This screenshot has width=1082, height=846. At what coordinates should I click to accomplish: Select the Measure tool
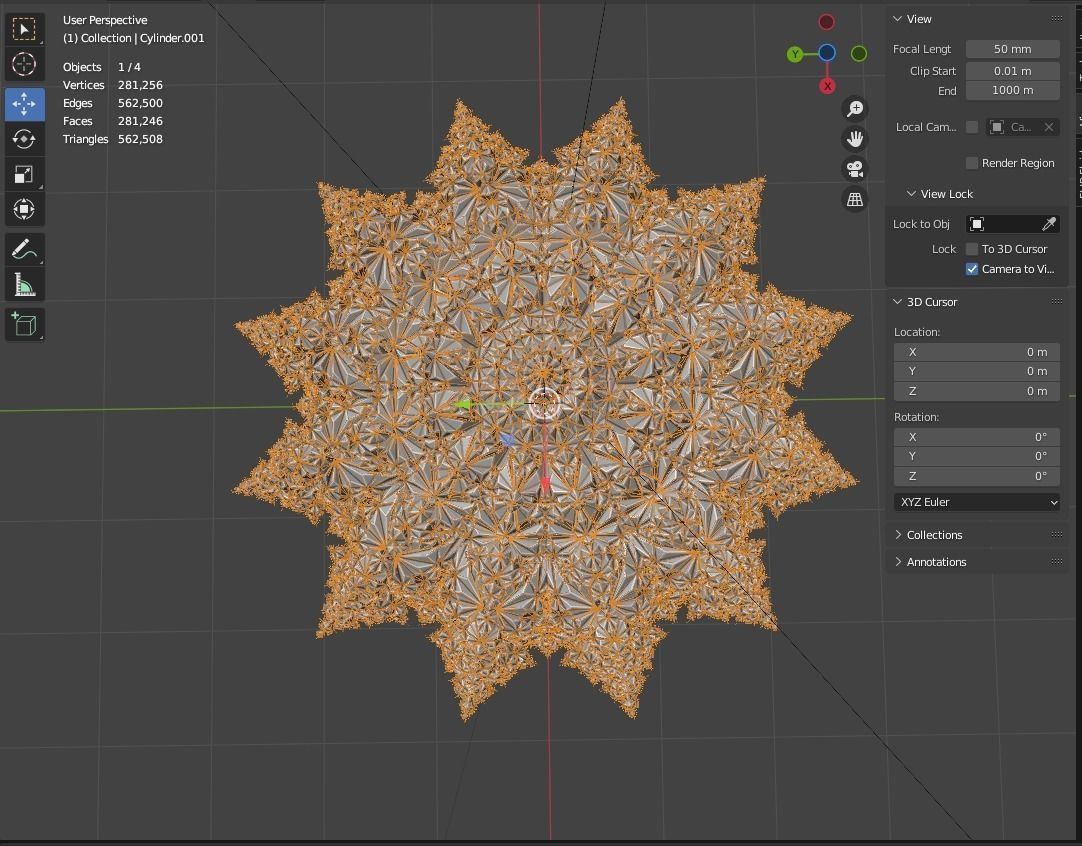pyautogui.click(x=24, y=284)
